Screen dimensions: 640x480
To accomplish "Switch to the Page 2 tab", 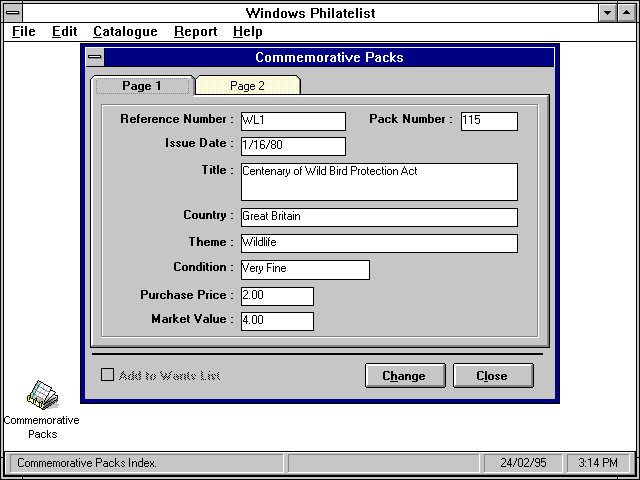I will click(x=247, y=86).
